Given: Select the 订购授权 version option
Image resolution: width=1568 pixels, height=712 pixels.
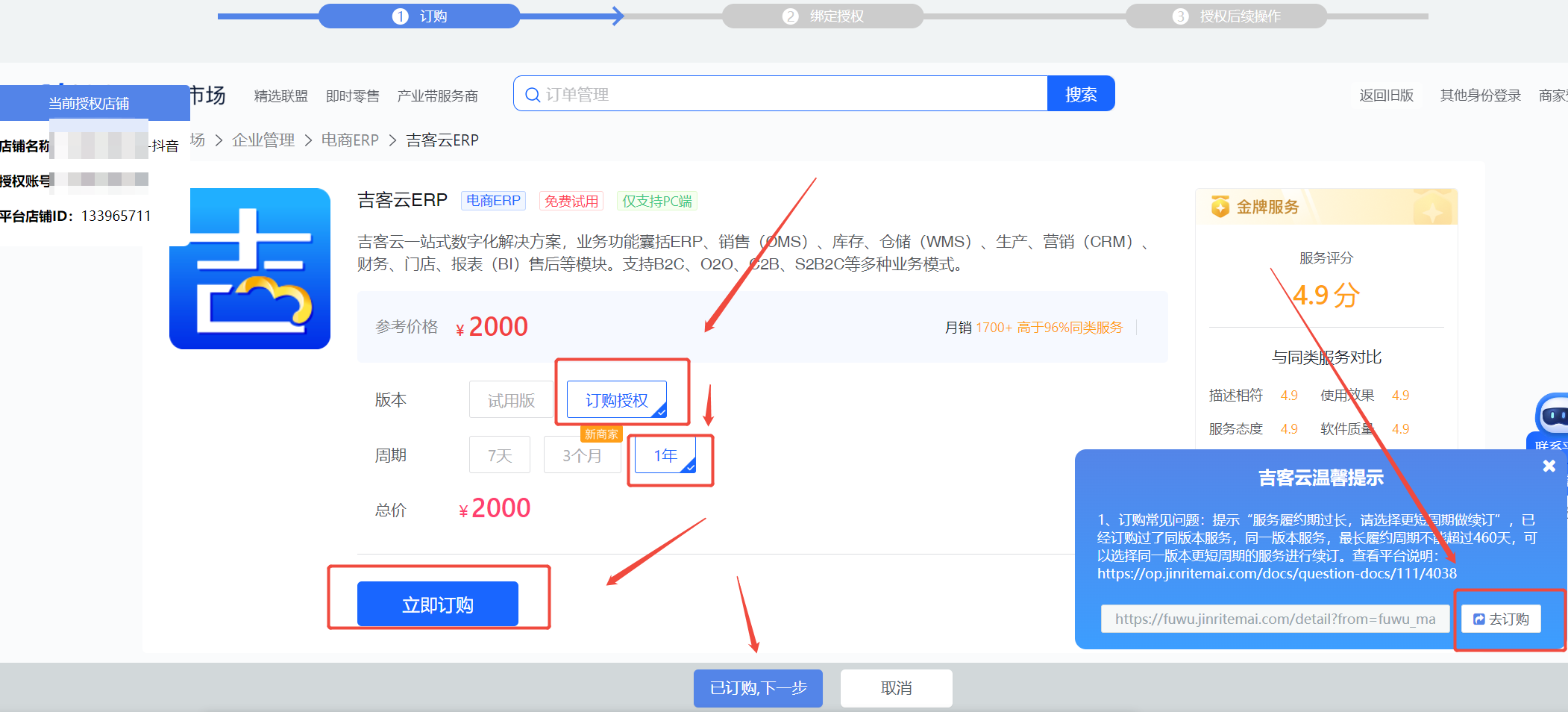Looking at the screenshot, I should click(x=617, y=400).
